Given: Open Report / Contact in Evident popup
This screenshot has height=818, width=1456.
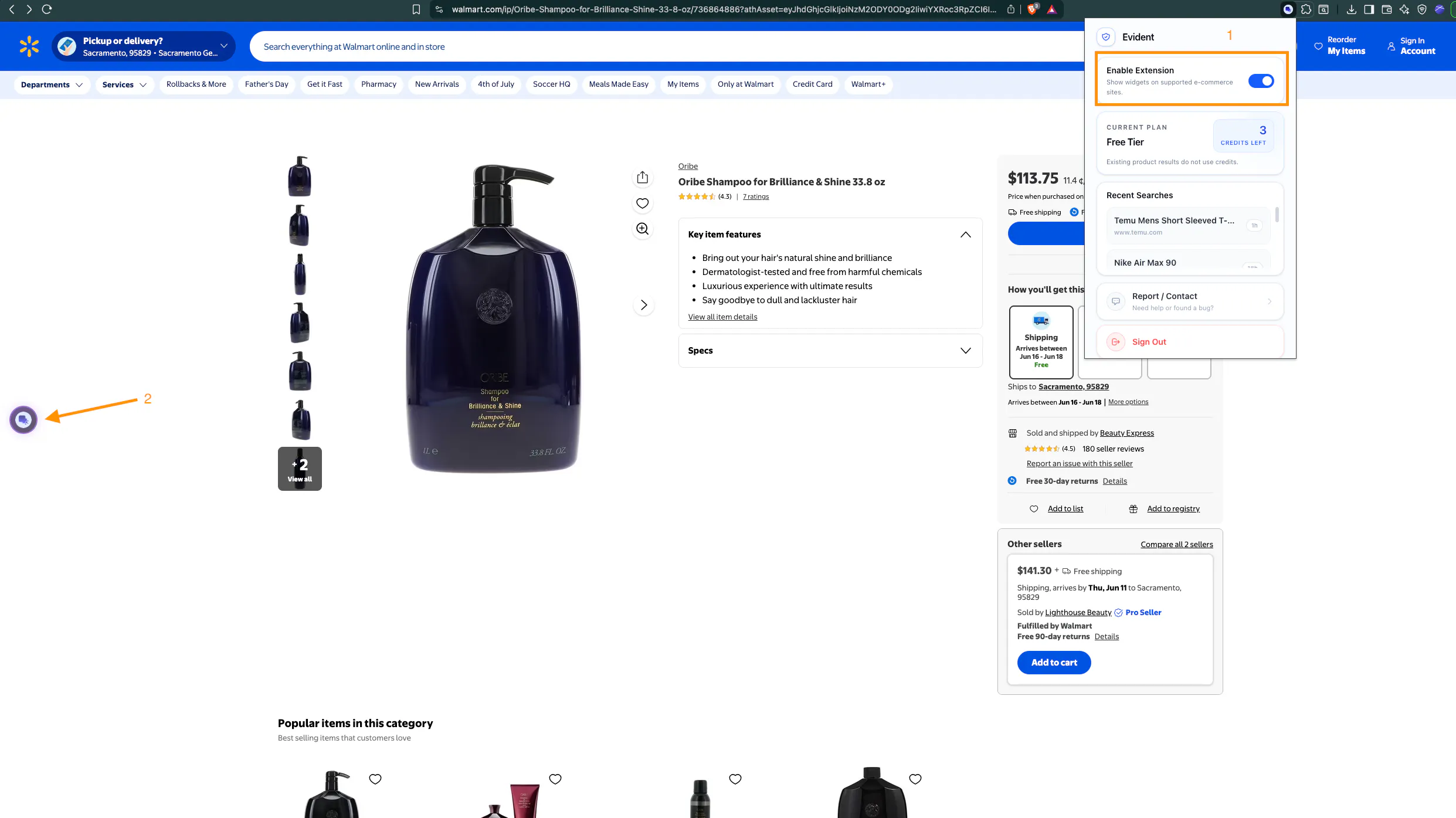Looking at the screenshot, I should 1190,301.
